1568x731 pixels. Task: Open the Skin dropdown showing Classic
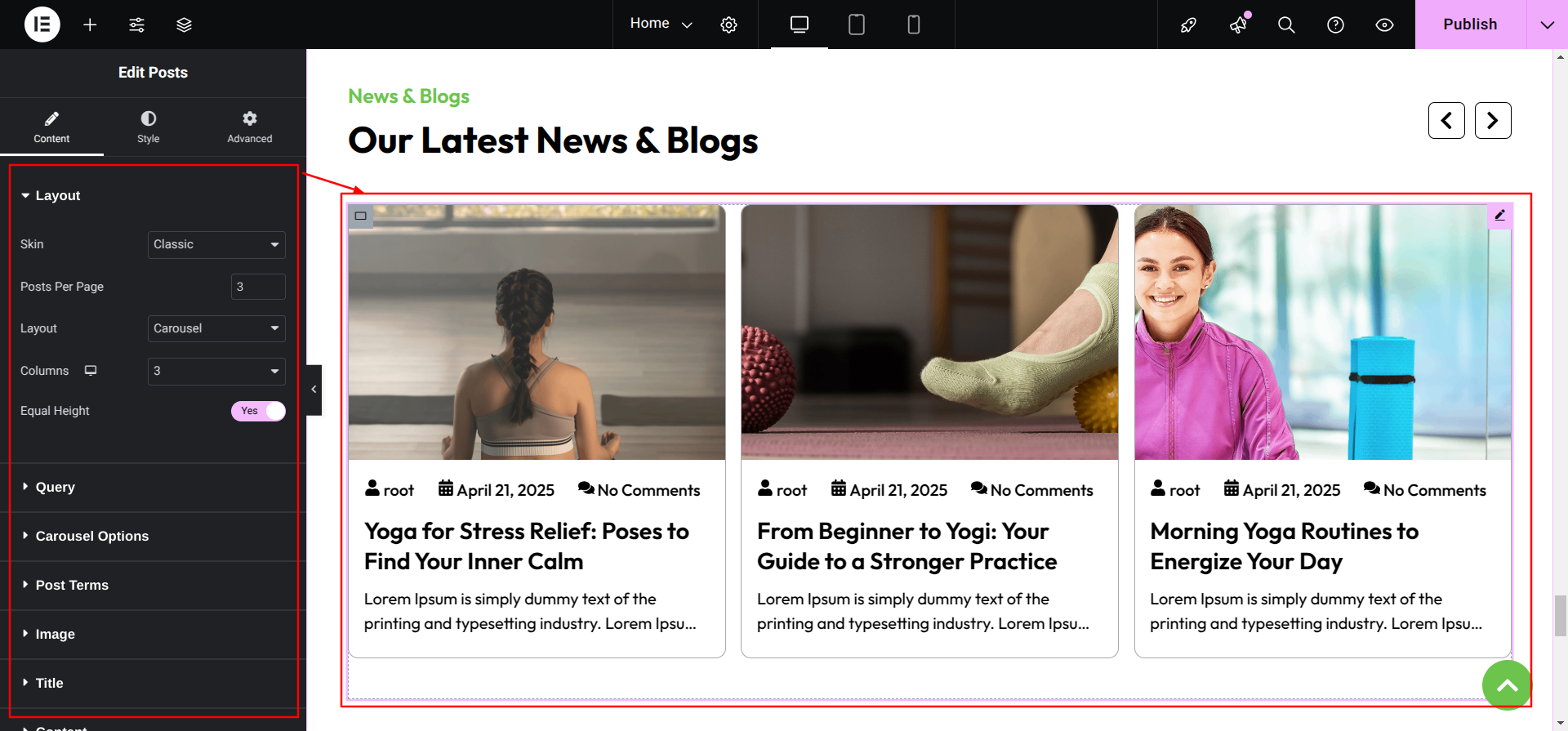216,244
